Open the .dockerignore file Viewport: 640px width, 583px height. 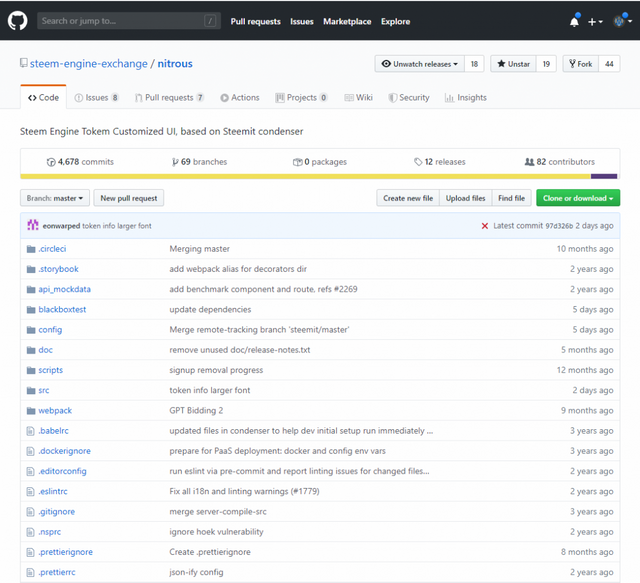click(x=64, y=451)
